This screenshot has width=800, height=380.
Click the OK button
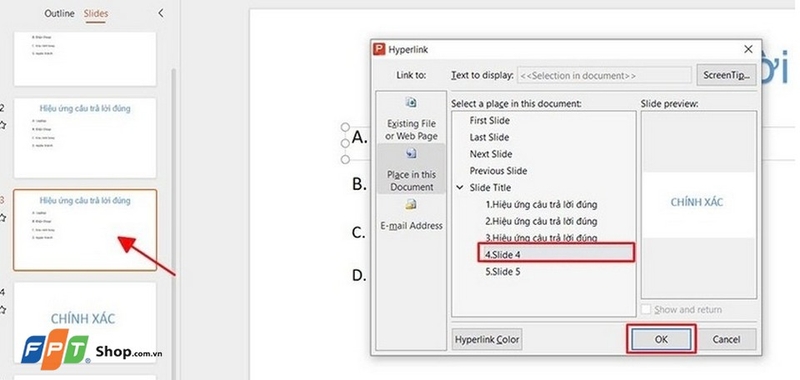tap(661, 339)
